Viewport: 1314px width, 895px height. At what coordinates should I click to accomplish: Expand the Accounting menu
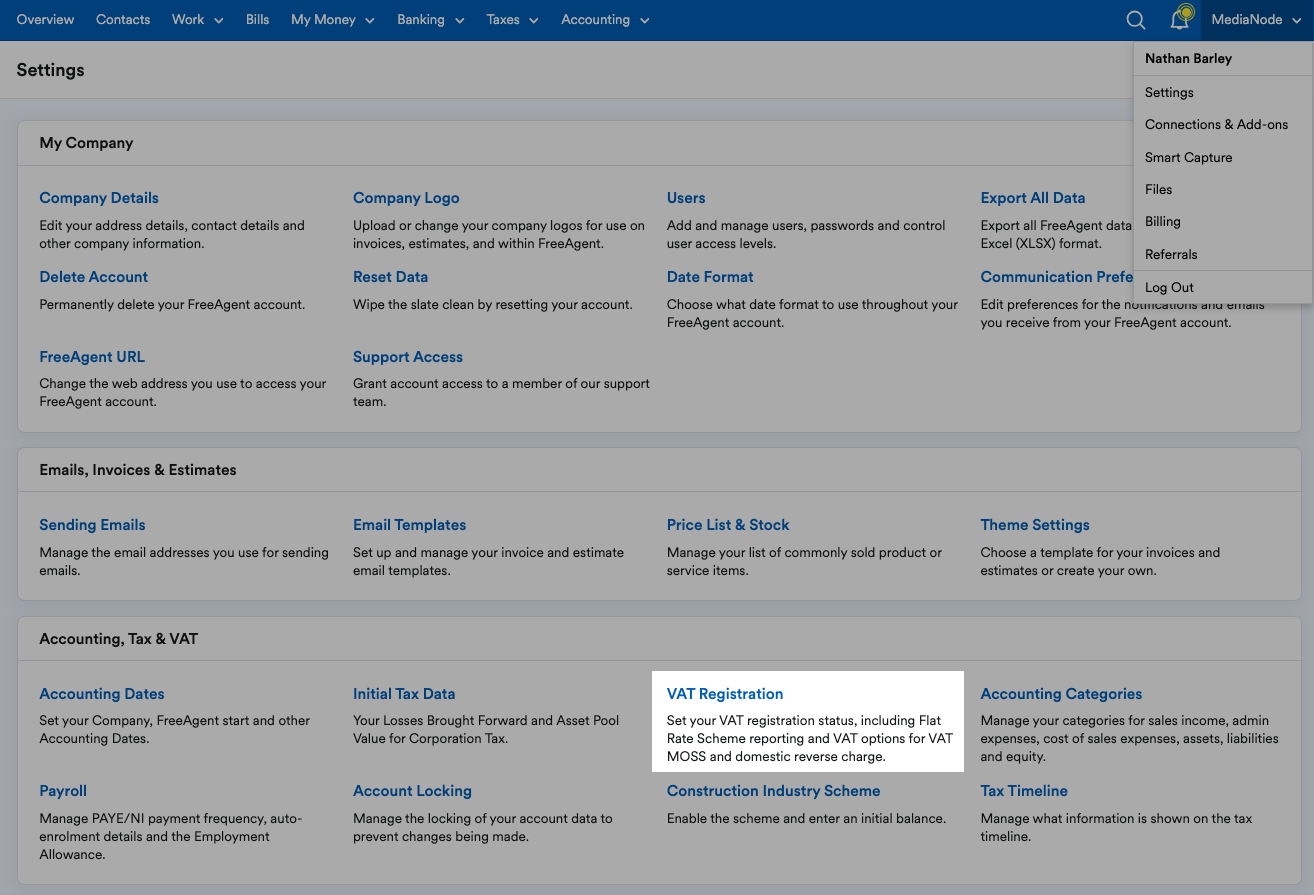click(605, 20)
